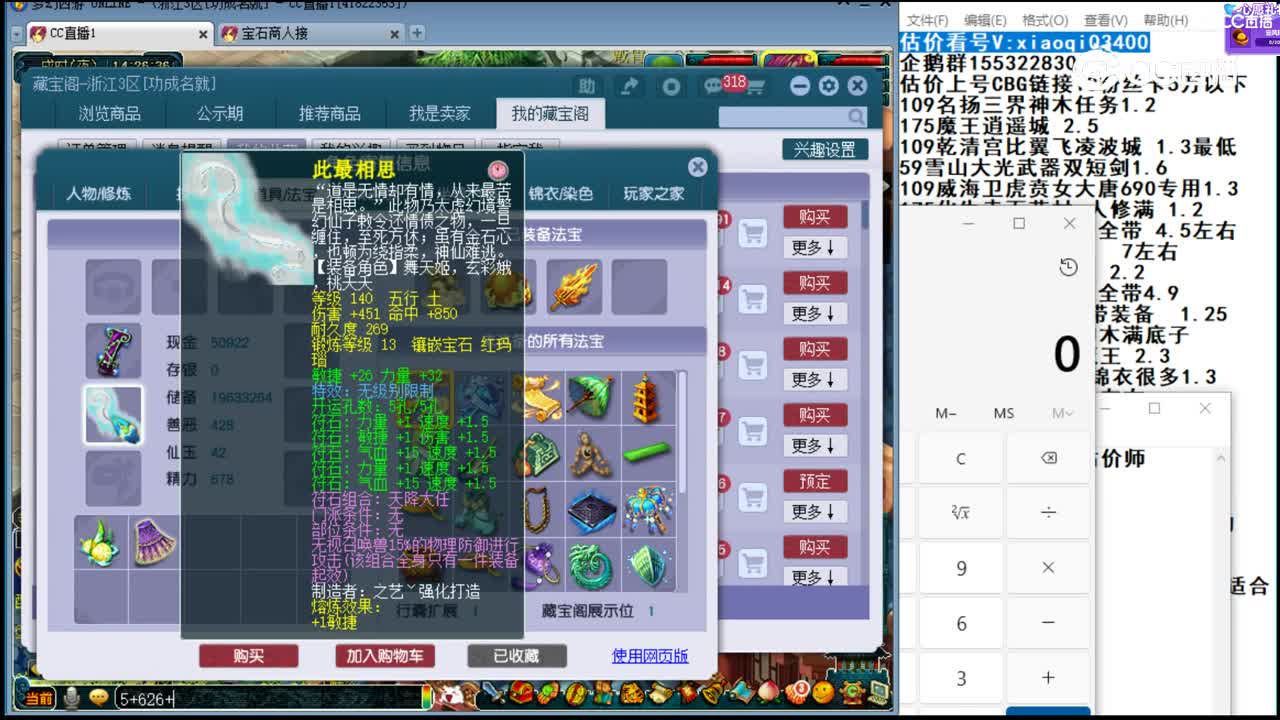Image resolution: width=1280 pixels, height=720 pixels.
Task: Click 加入购物车 button
Action: (385, 656)
